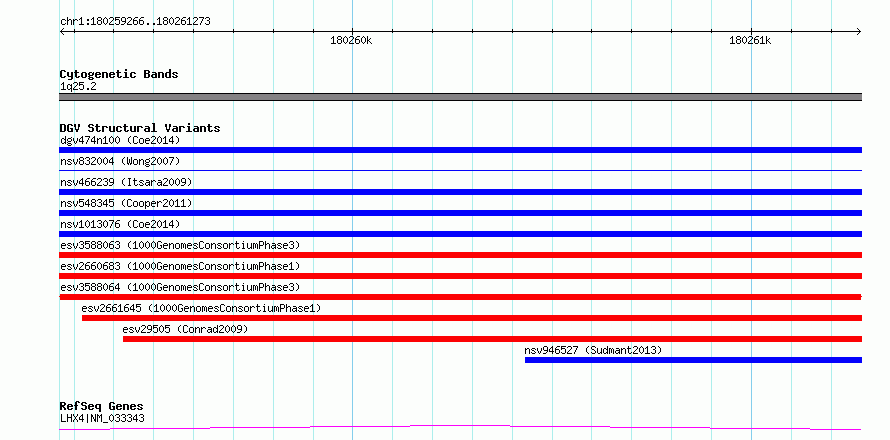Click esv2660683 1000 Genomes Phase1 label
The width and height of the screenshot is (890, 440).
(x=180, y=266)
